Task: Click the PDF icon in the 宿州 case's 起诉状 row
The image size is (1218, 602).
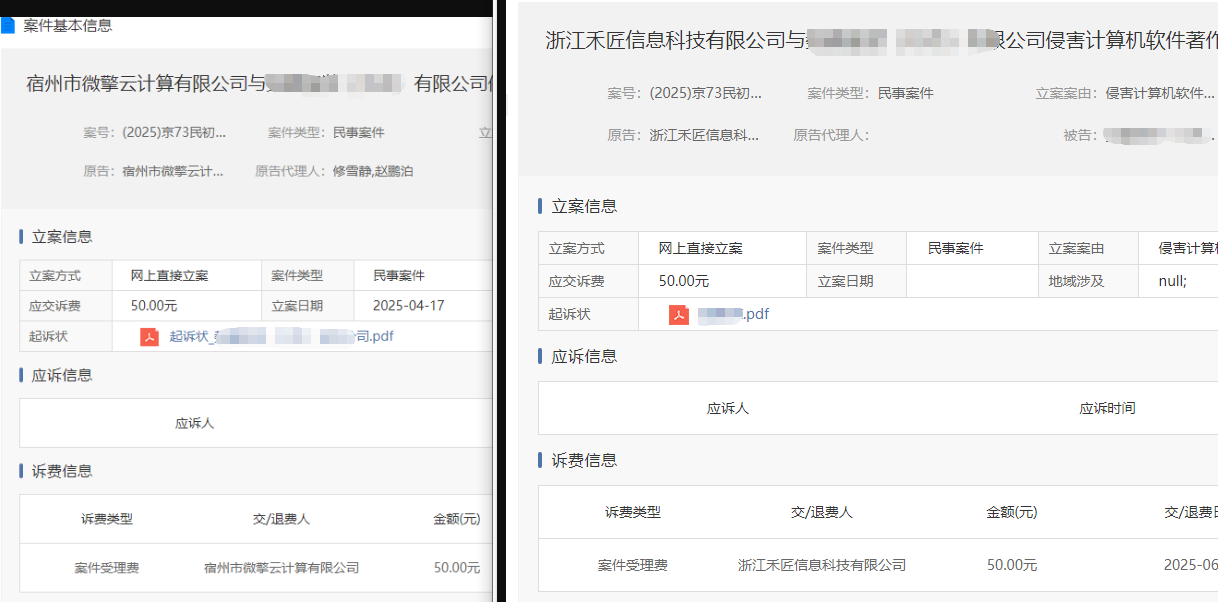Action: point(150,336)
